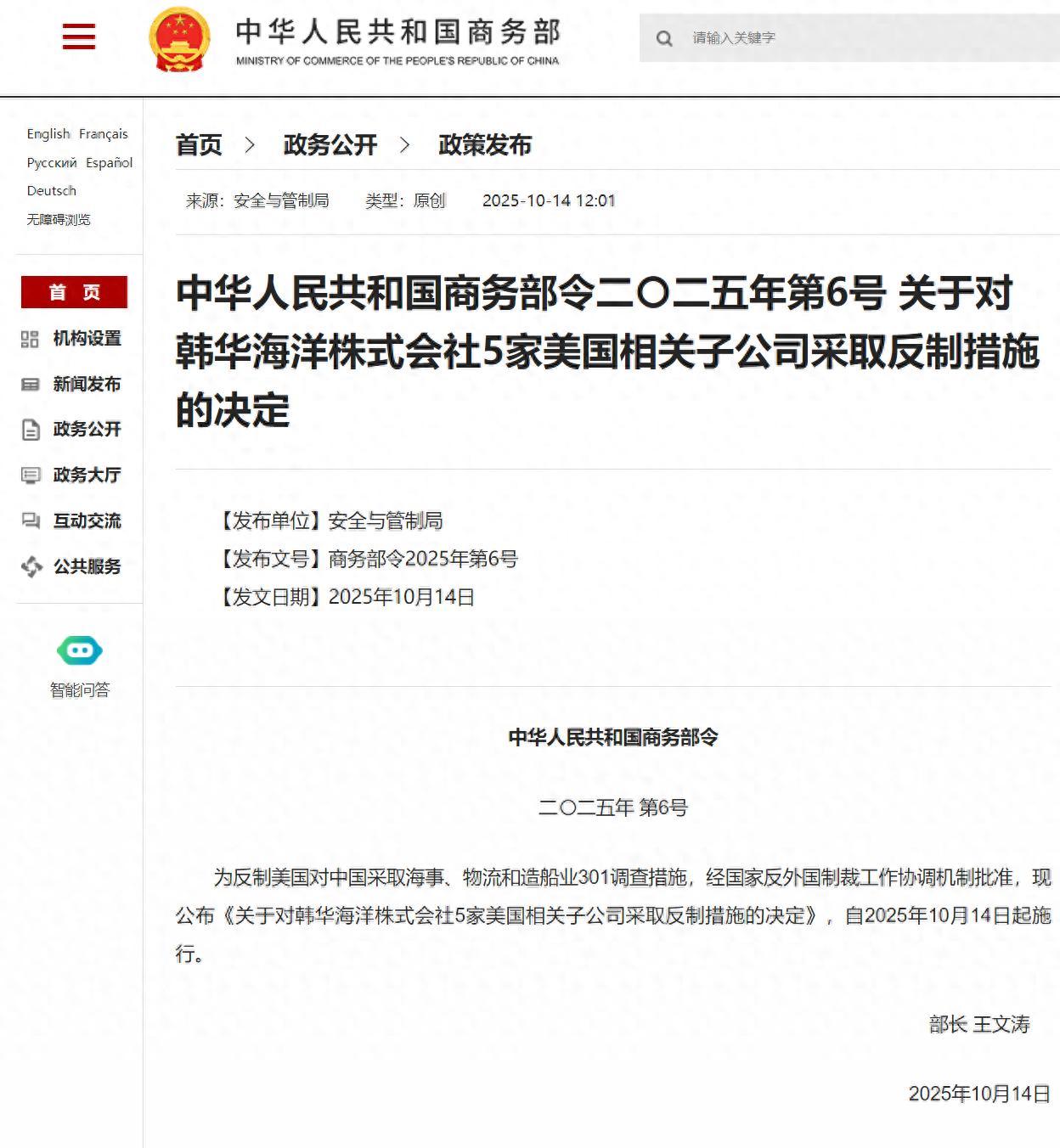Switch language to Français

coord(104,134)
